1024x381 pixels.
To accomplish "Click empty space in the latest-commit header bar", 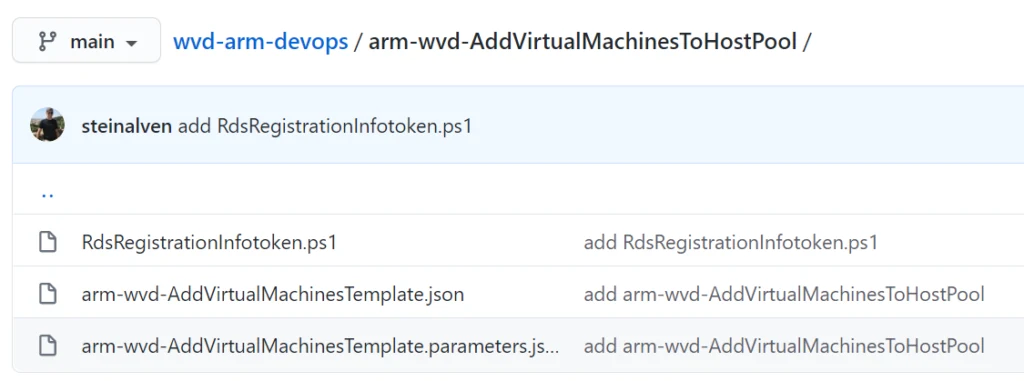I will click(751, 125).
